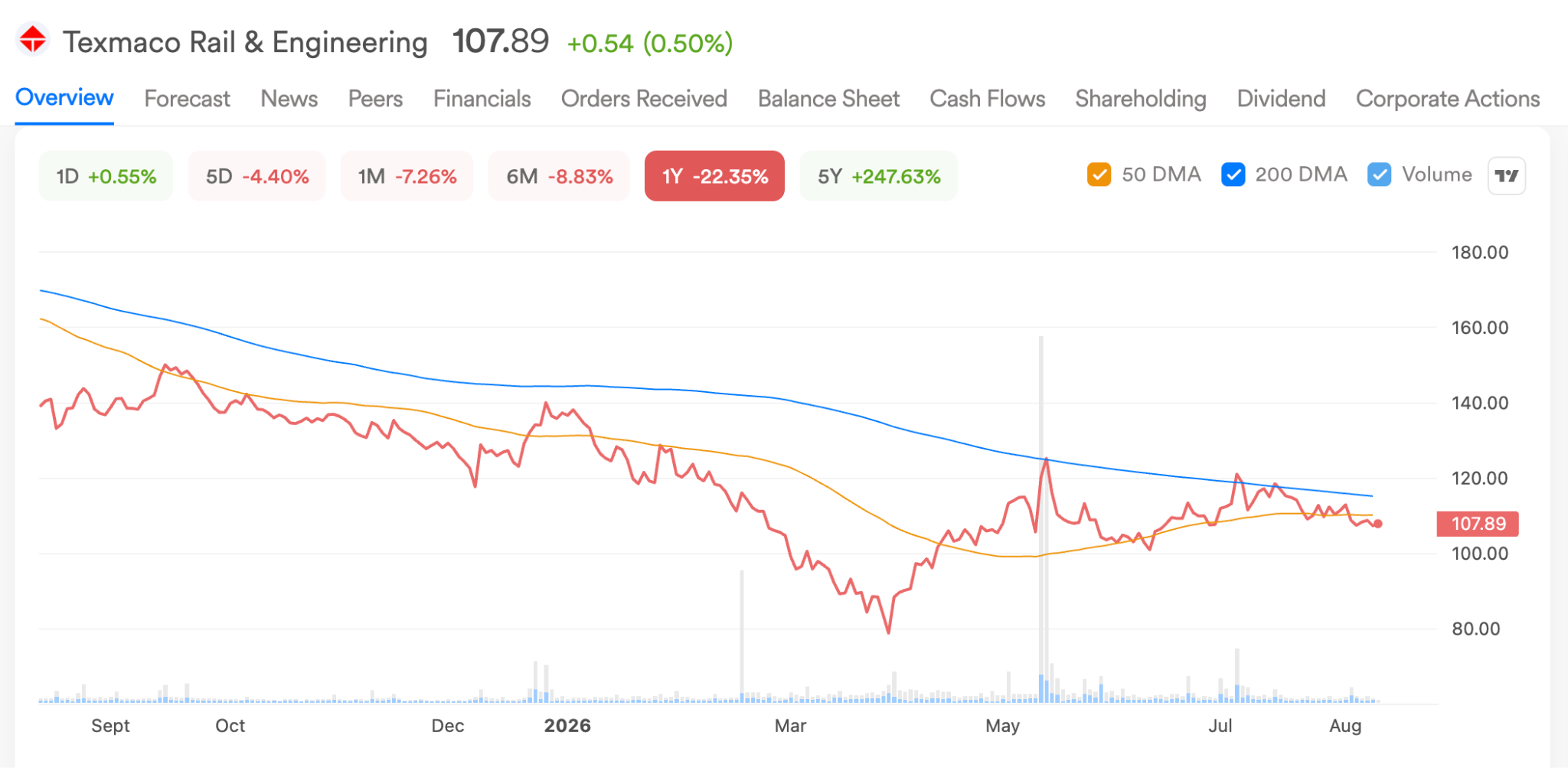
Task: Choose the 5D -4.40% range
Action: 257,176
